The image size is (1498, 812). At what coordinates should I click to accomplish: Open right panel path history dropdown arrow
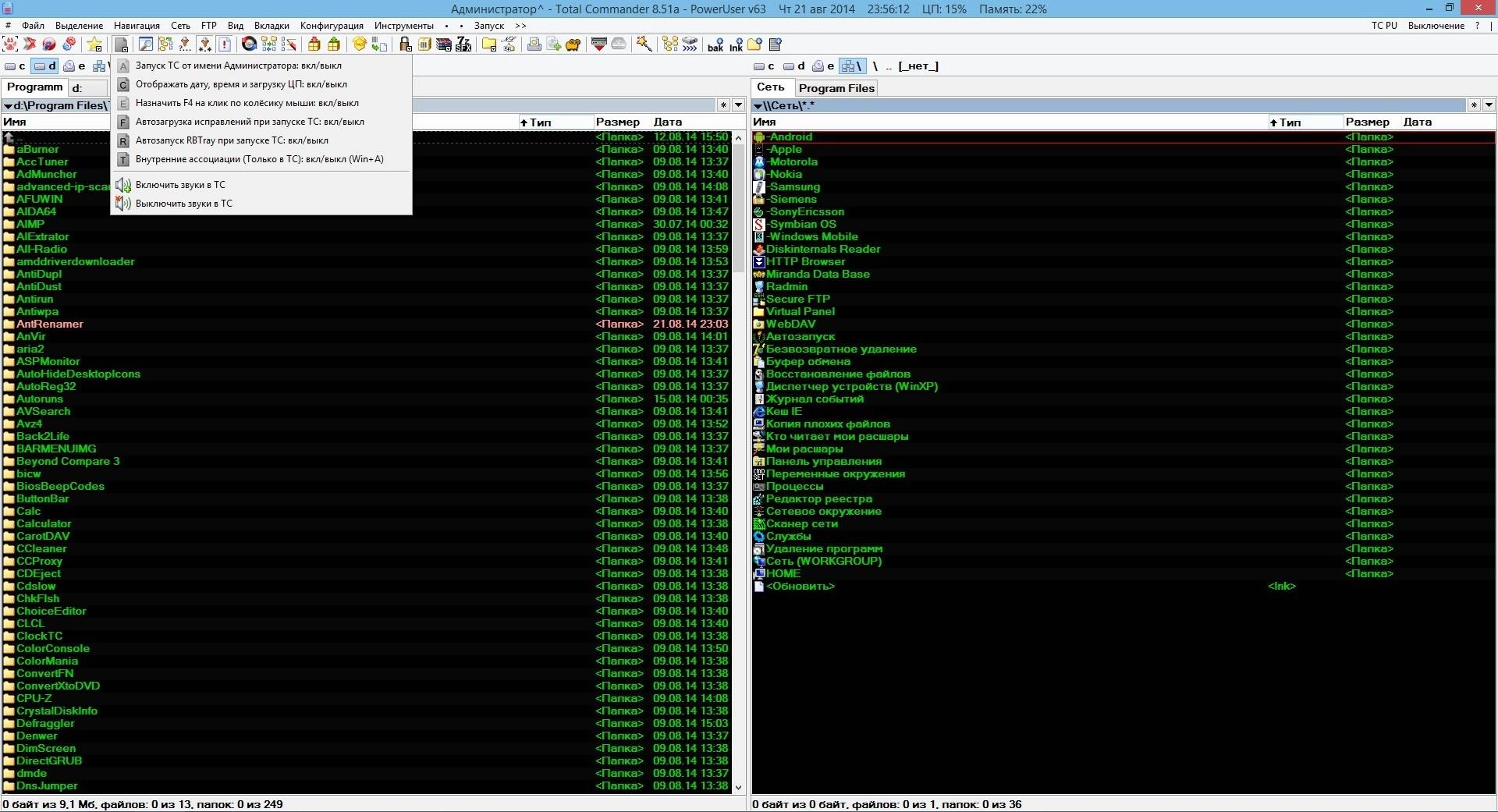(x=1489, y=105)
